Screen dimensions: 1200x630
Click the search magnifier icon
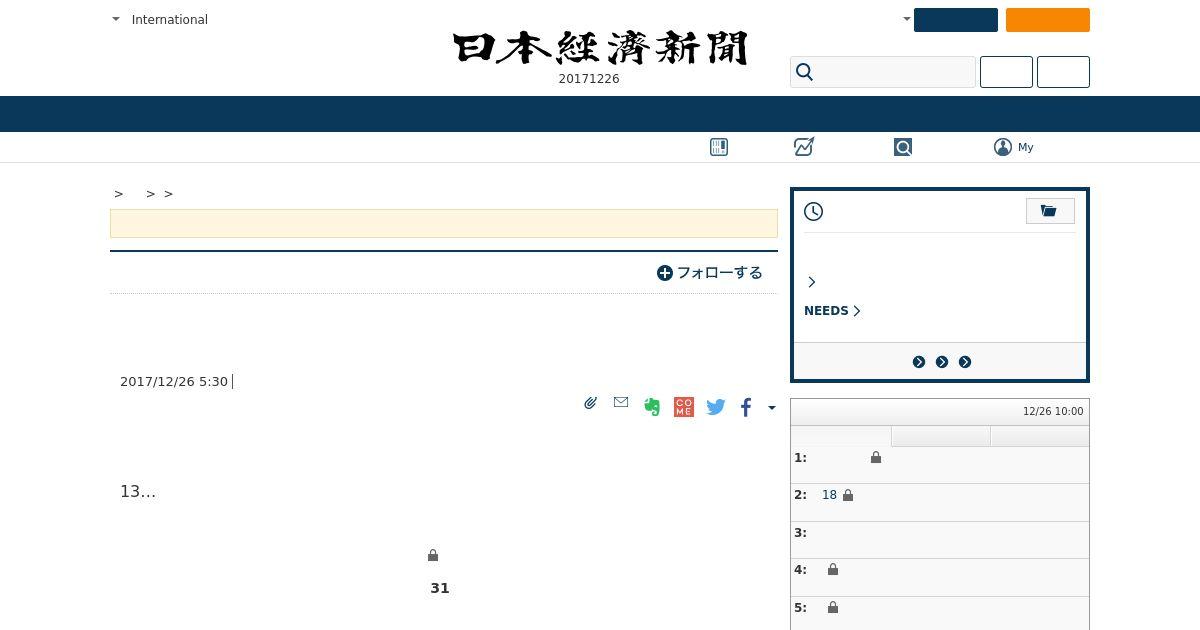tap(804, 72)
